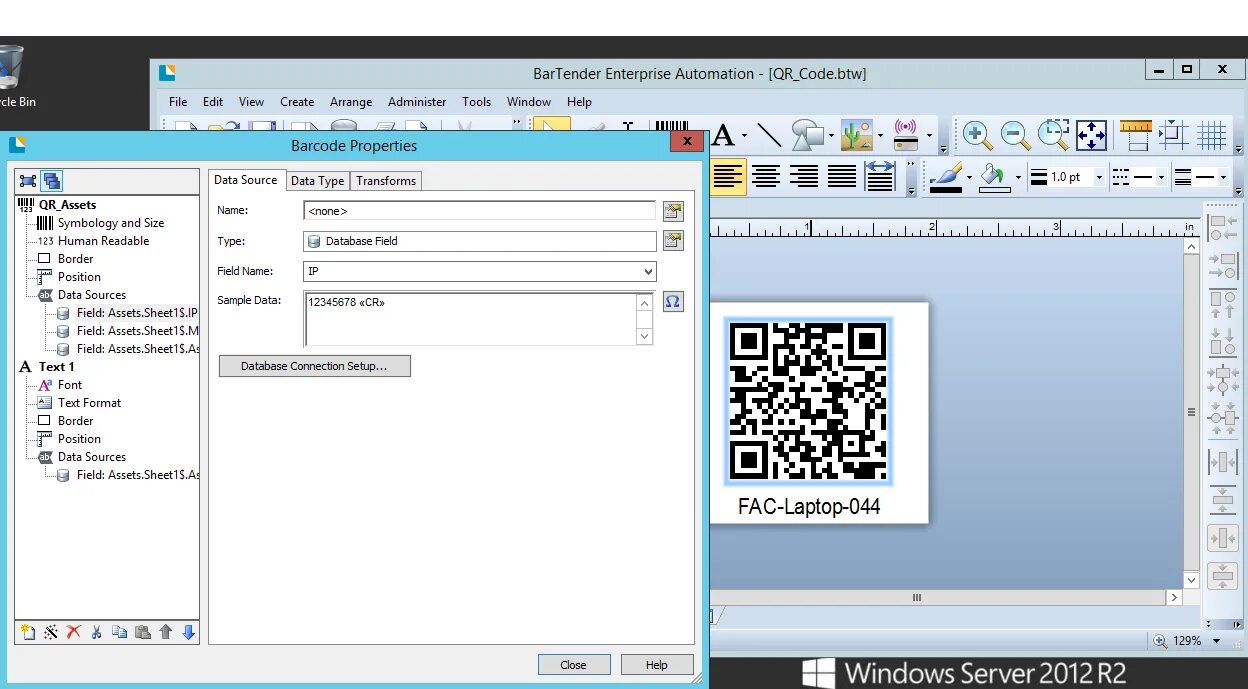The height and width of the screenshot is (689, 1248).
Task: Click the Database Connection Setup button
Action: [314, 366]
